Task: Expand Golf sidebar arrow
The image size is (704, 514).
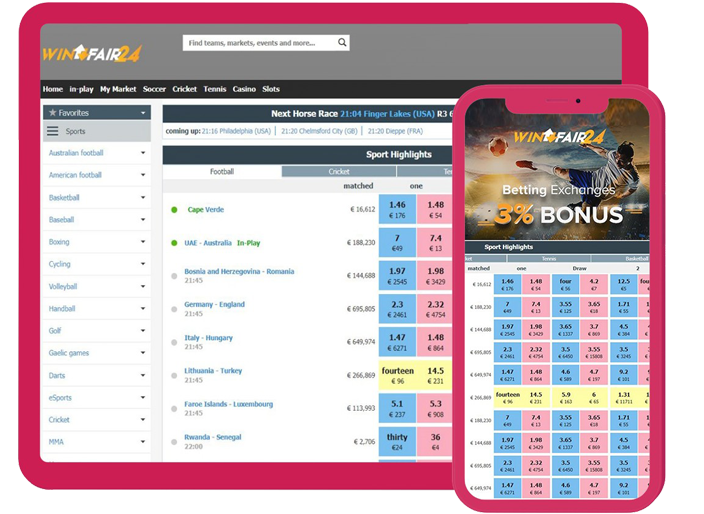Action: pyautogui.click(x=143, y=330)
